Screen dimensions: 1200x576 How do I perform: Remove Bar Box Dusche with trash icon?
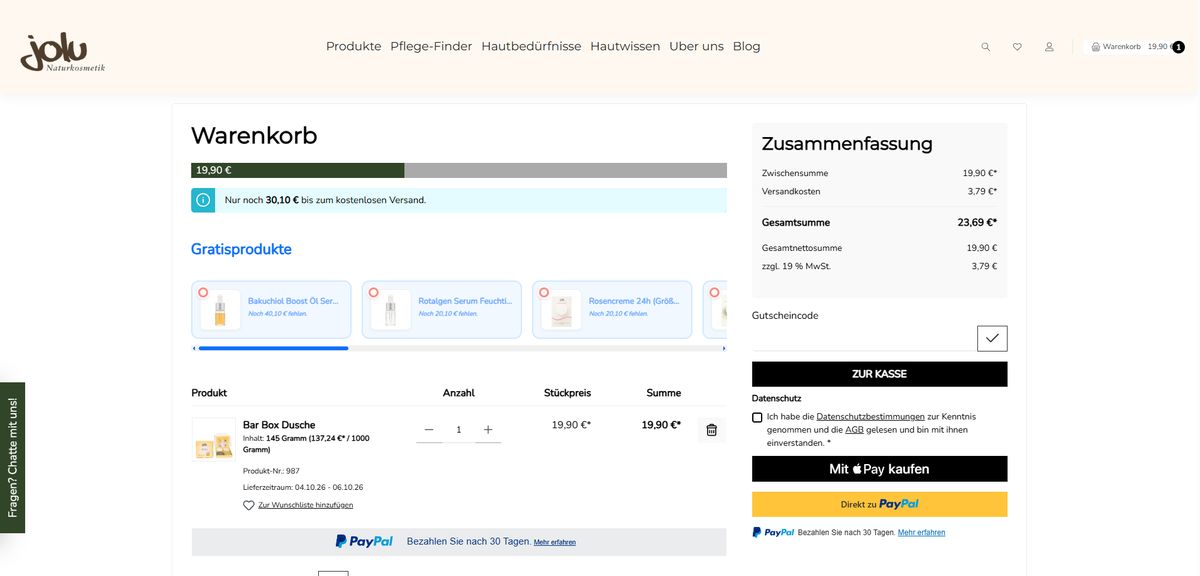point(712,430)
